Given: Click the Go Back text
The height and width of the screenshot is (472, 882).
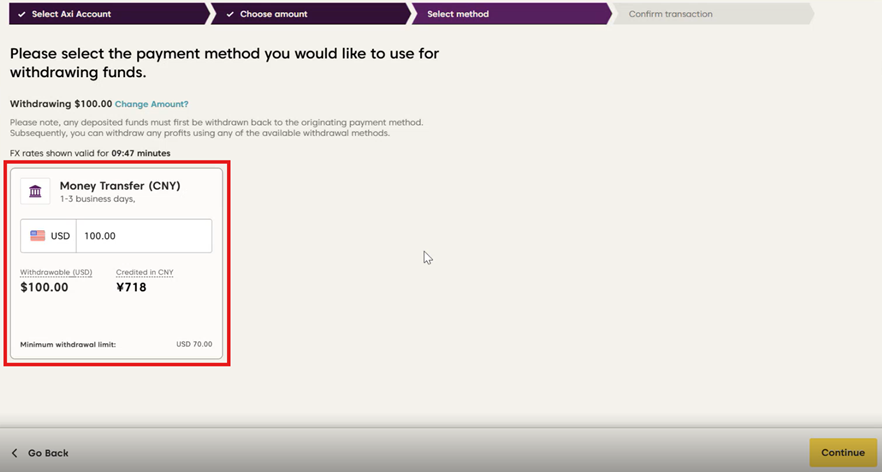Looking at the screenshot, I should click(x=48, y=453).
